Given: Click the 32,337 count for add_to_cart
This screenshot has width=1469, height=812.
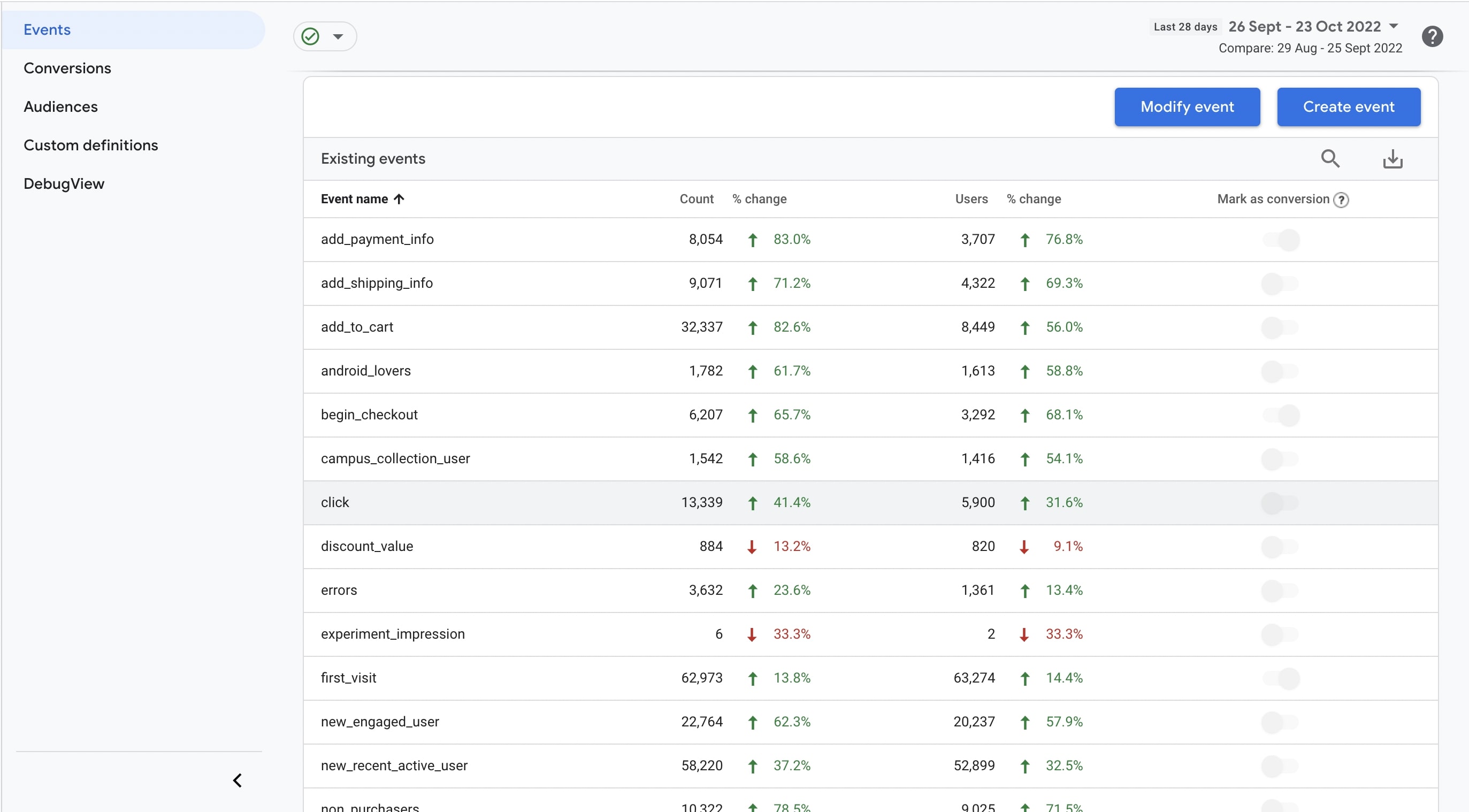Looking at the screenshot, I should (x=701, y=327).
